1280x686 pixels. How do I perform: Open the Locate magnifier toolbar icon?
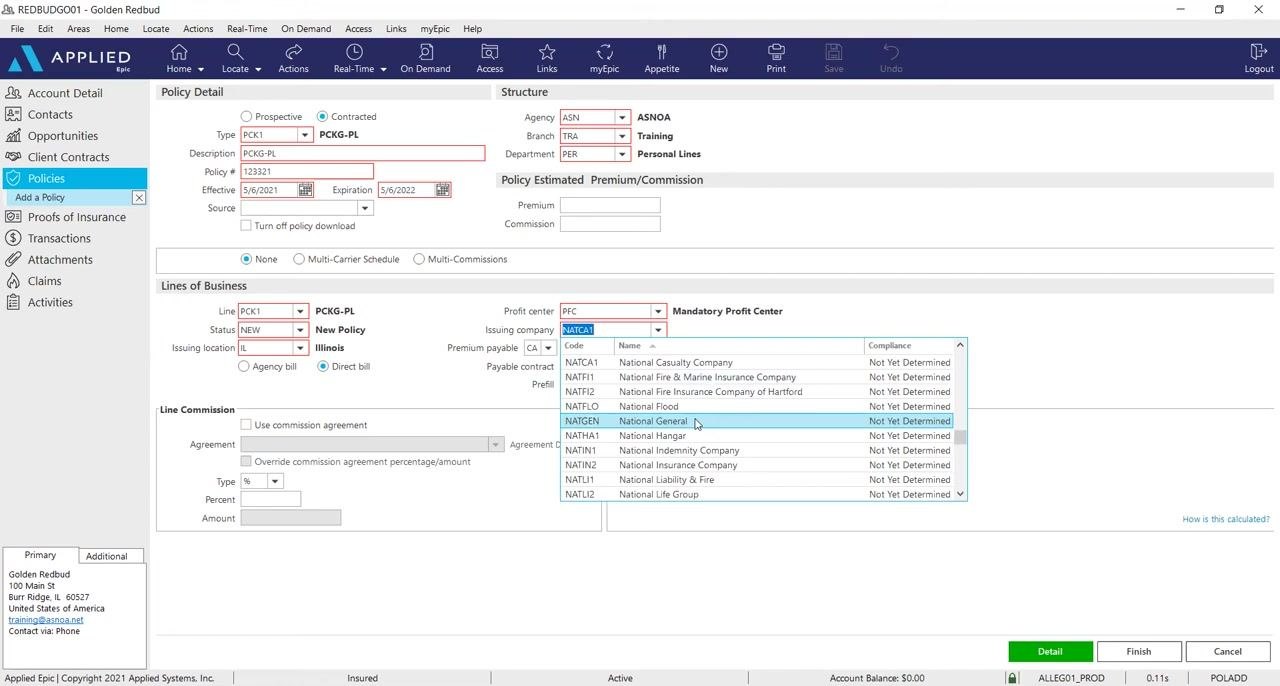pyautogui.click(x=235, y=58)
